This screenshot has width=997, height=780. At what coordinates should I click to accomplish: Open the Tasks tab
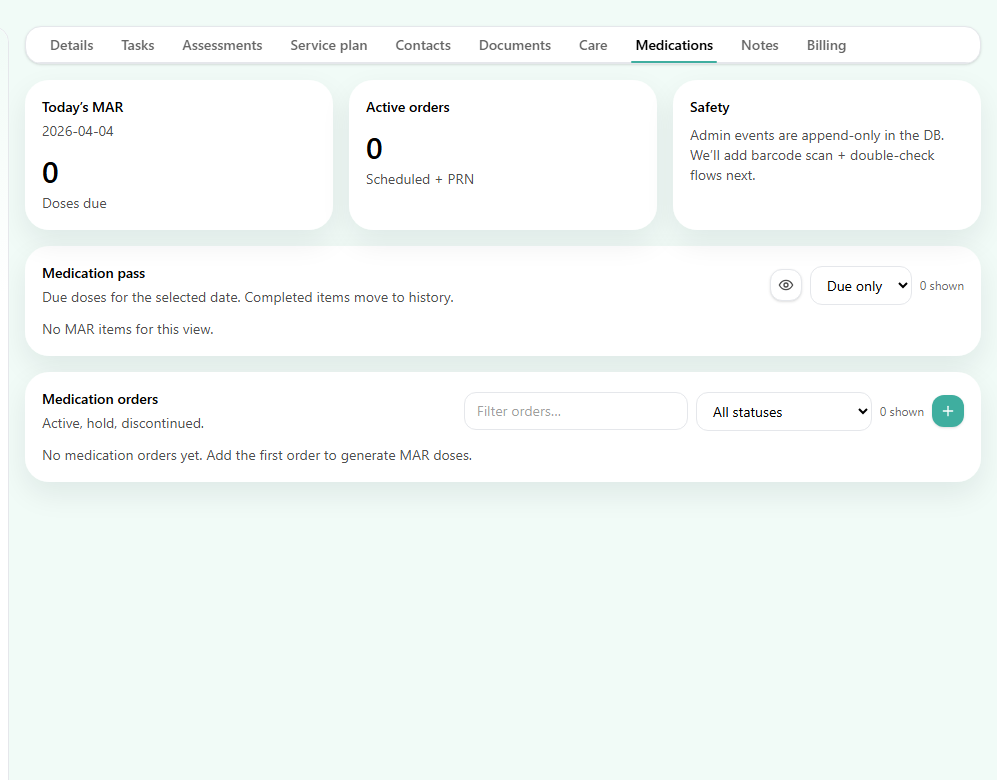click(x=137, y=45)
